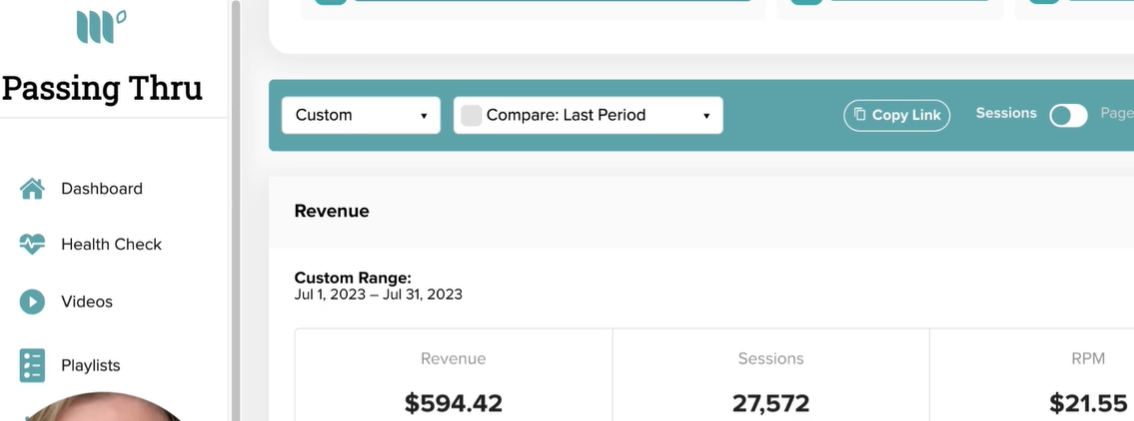Click the sidebar vertical scrollbar
1134x421 pixels.
coord(236,210)
